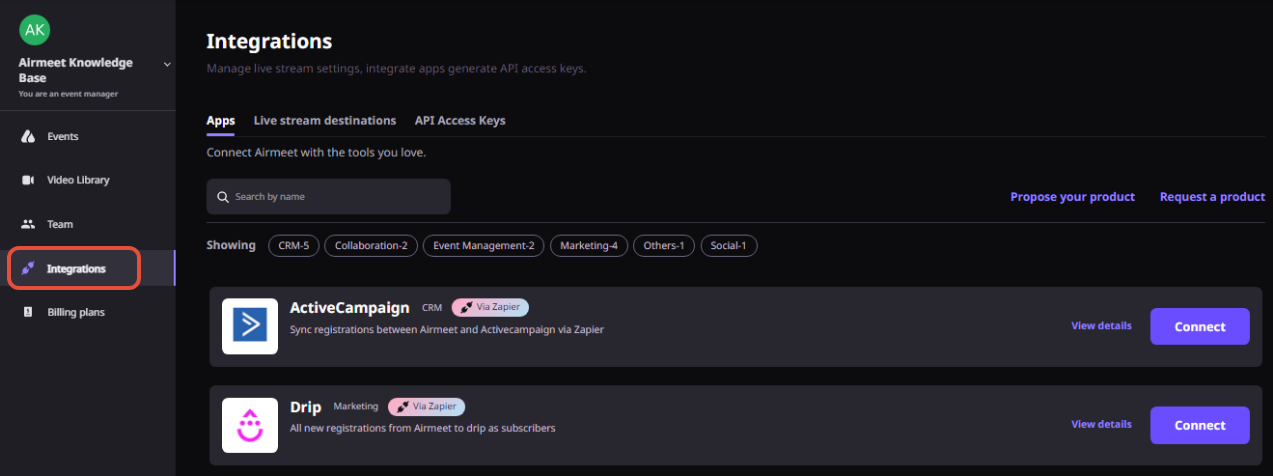Click the Search by name field
The width and height of the screenshot is (1273, 476).
(328, 197)
